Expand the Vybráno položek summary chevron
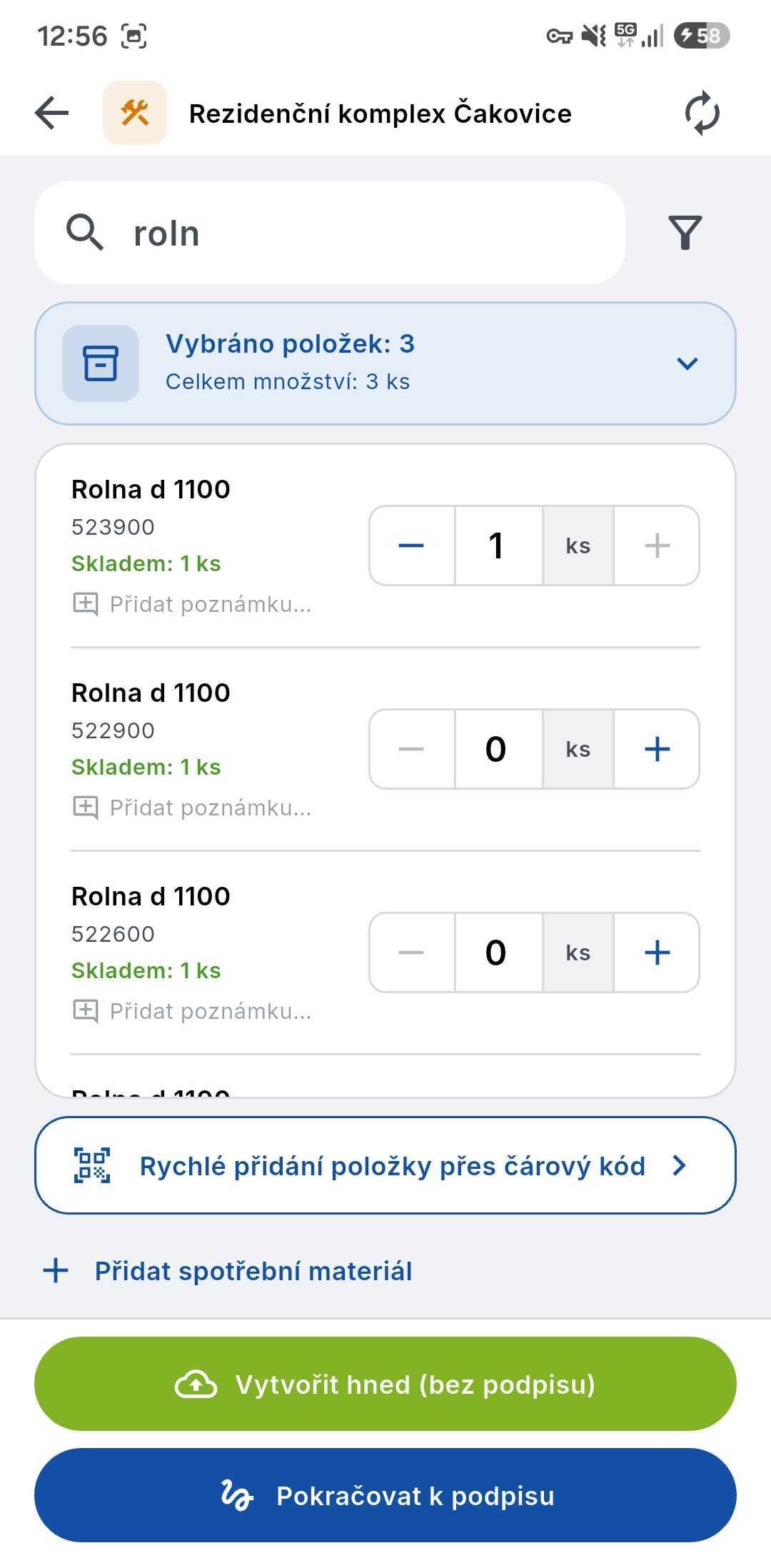This screenshot has width=771, height=1568. point(687,363)
